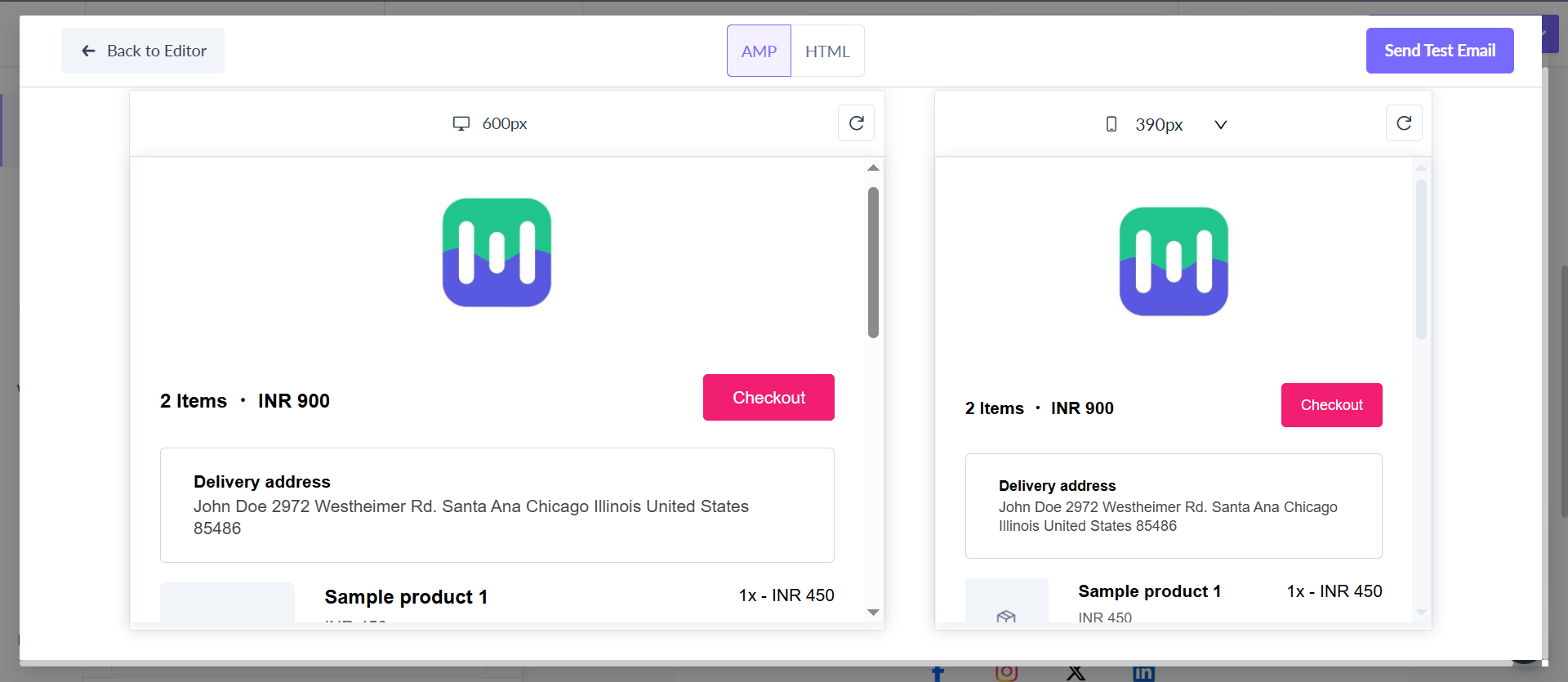Click the logo in desktop preview
1568x682 pixels.
497,252
